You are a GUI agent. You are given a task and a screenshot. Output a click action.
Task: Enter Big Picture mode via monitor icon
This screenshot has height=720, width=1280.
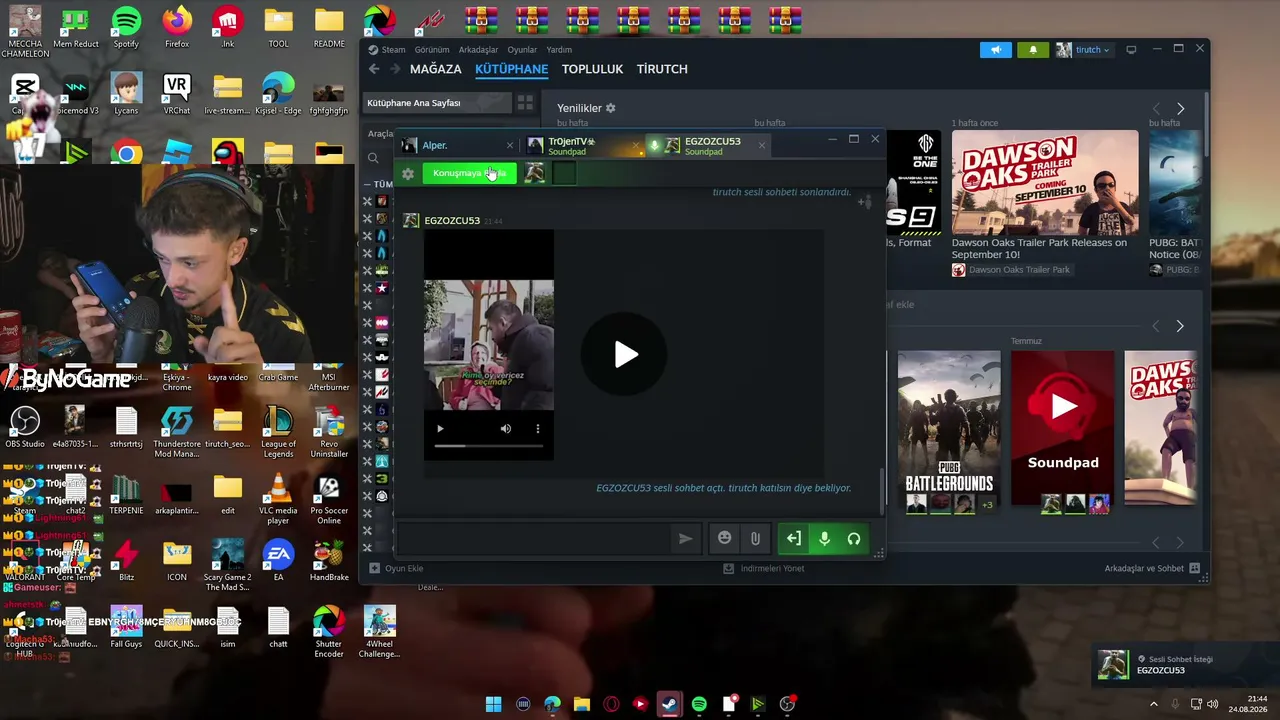[1131, 50]
